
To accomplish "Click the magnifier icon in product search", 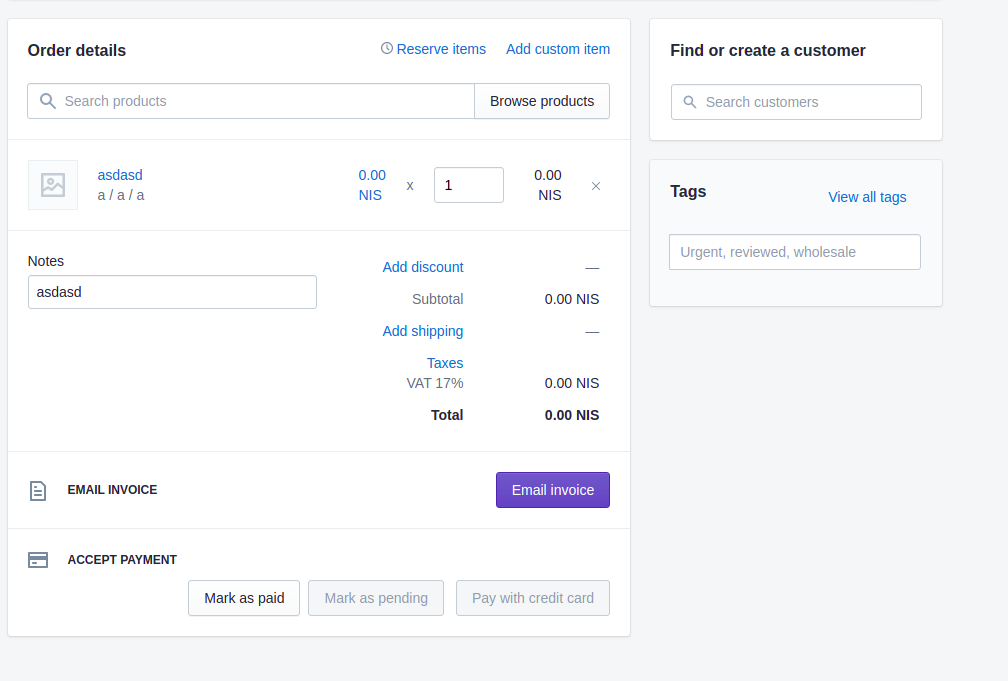I will point(48,101).
